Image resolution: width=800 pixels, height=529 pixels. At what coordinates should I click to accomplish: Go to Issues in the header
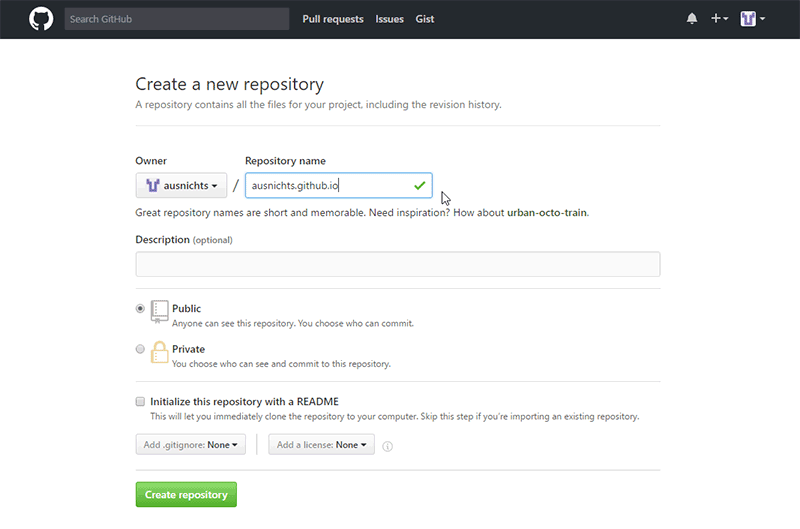389,19
